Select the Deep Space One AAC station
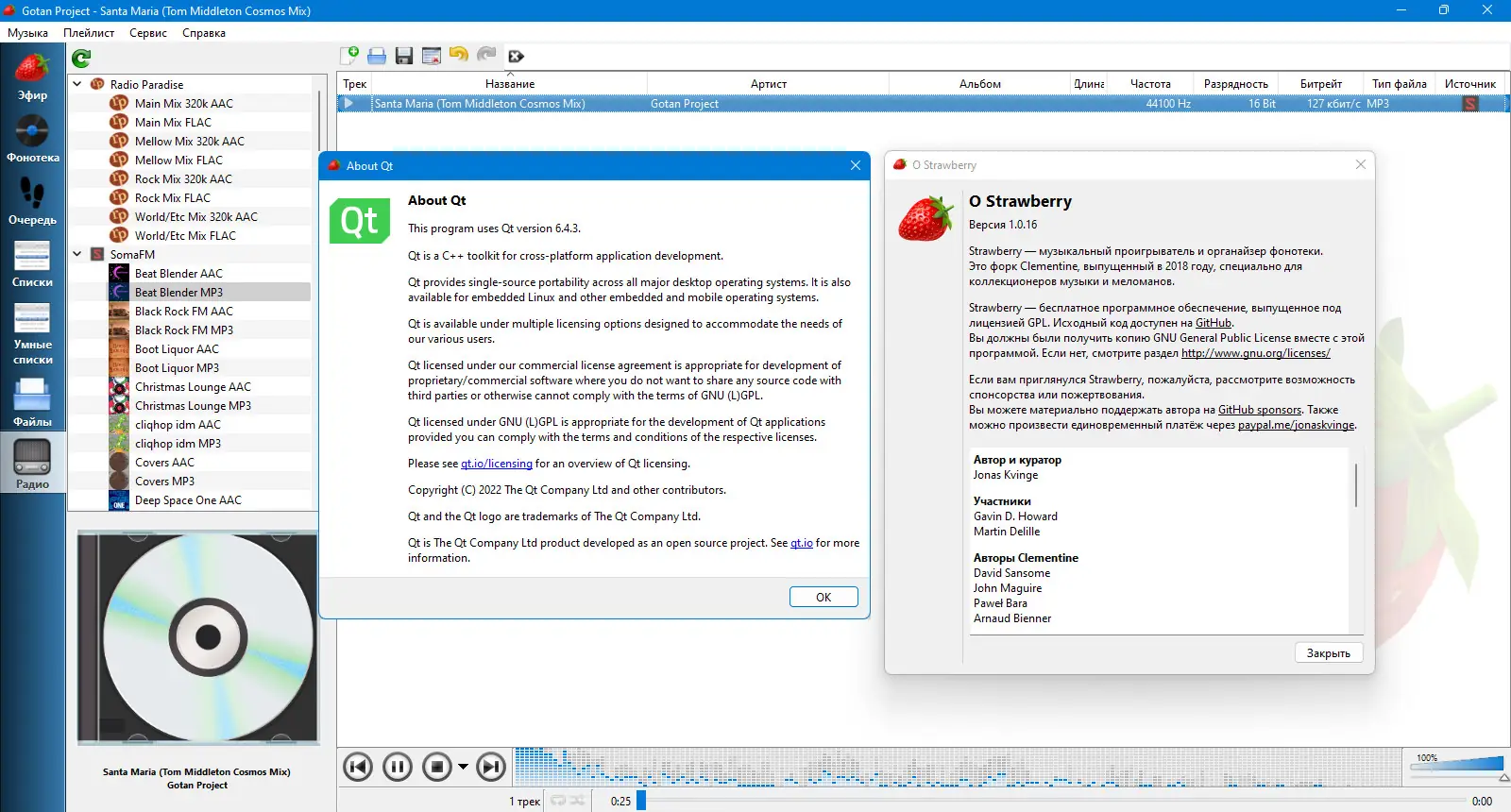 pos(188,499)
